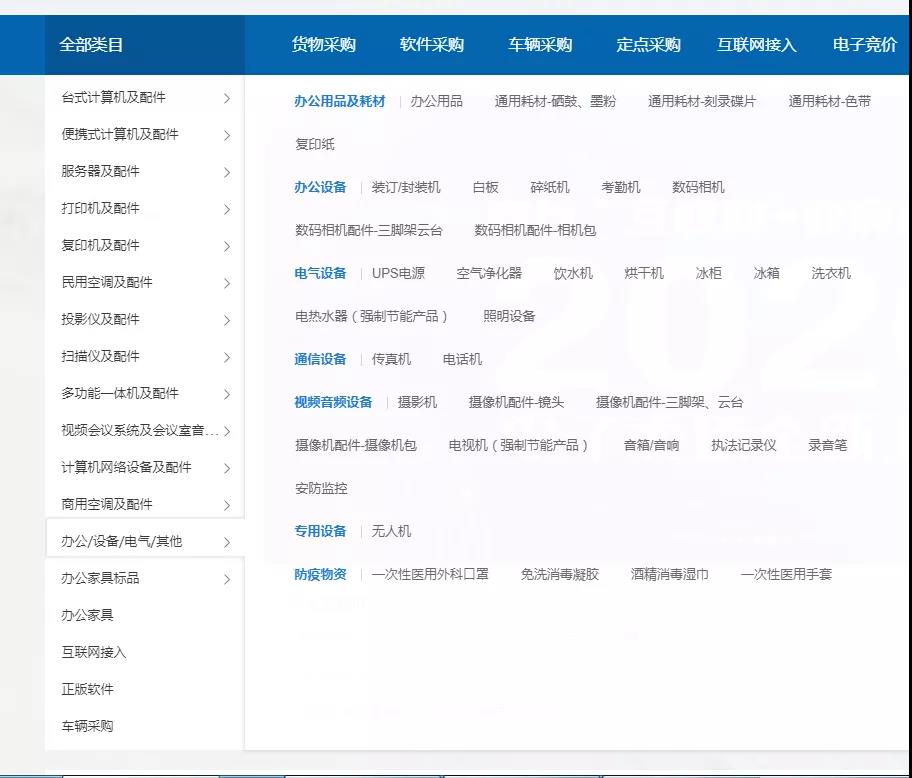912x778 pixels.
Task: Click the 无人机 category link
Action: (x=391, y=531)
